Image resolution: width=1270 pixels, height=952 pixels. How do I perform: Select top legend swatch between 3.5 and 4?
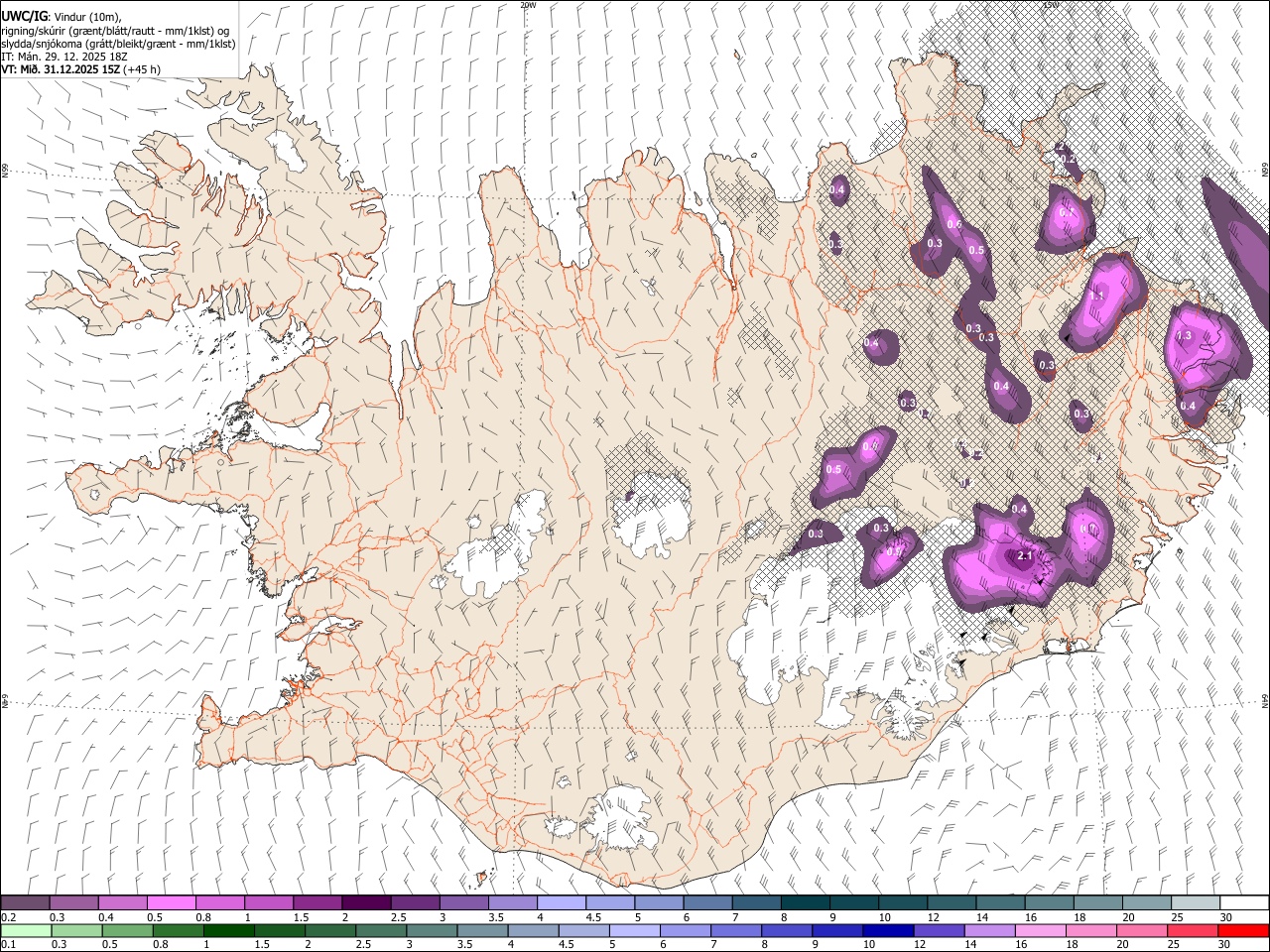click(x=512, y=902)
